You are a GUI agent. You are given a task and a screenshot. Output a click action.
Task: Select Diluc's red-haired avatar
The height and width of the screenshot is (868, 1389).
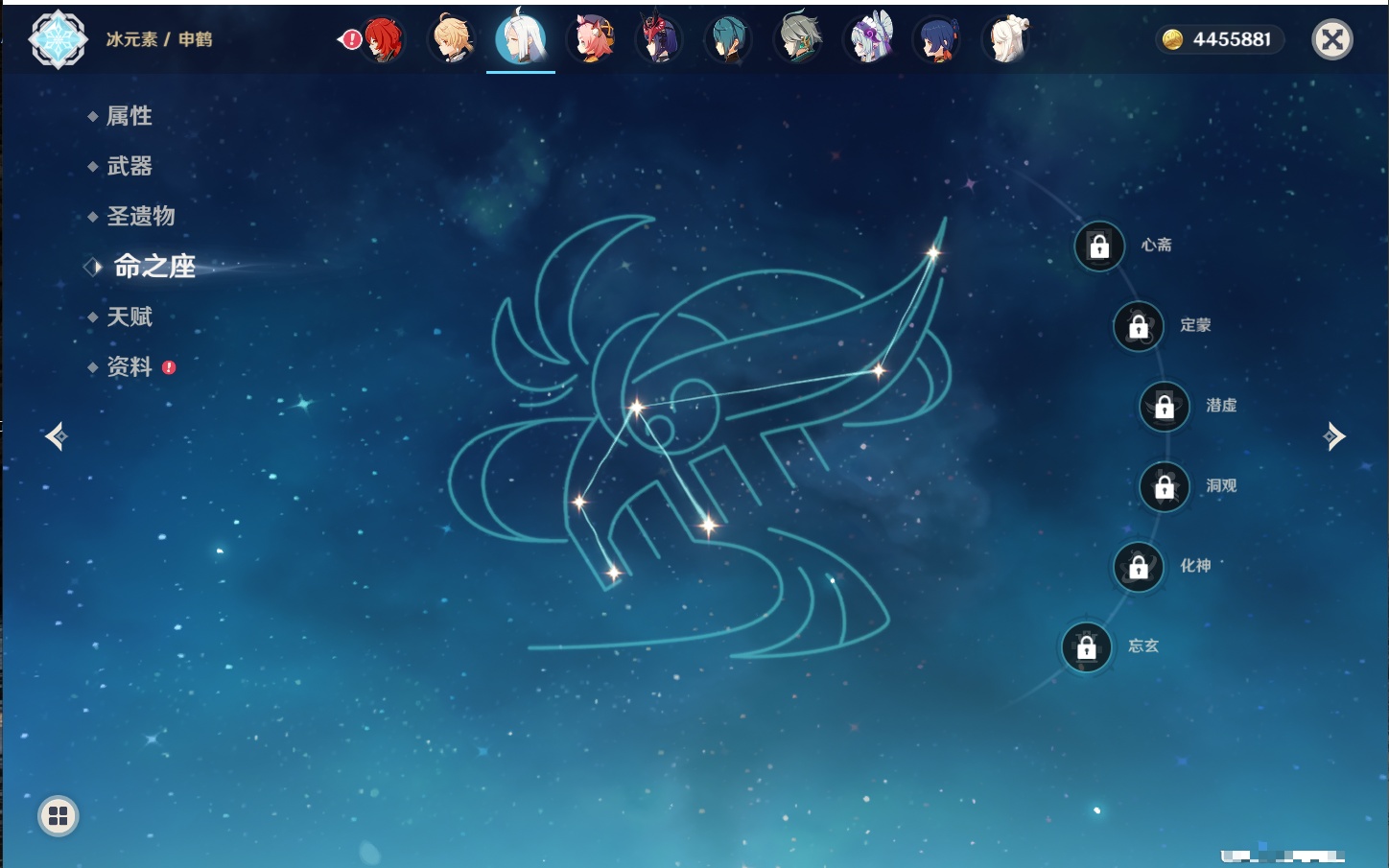[383, 40]
